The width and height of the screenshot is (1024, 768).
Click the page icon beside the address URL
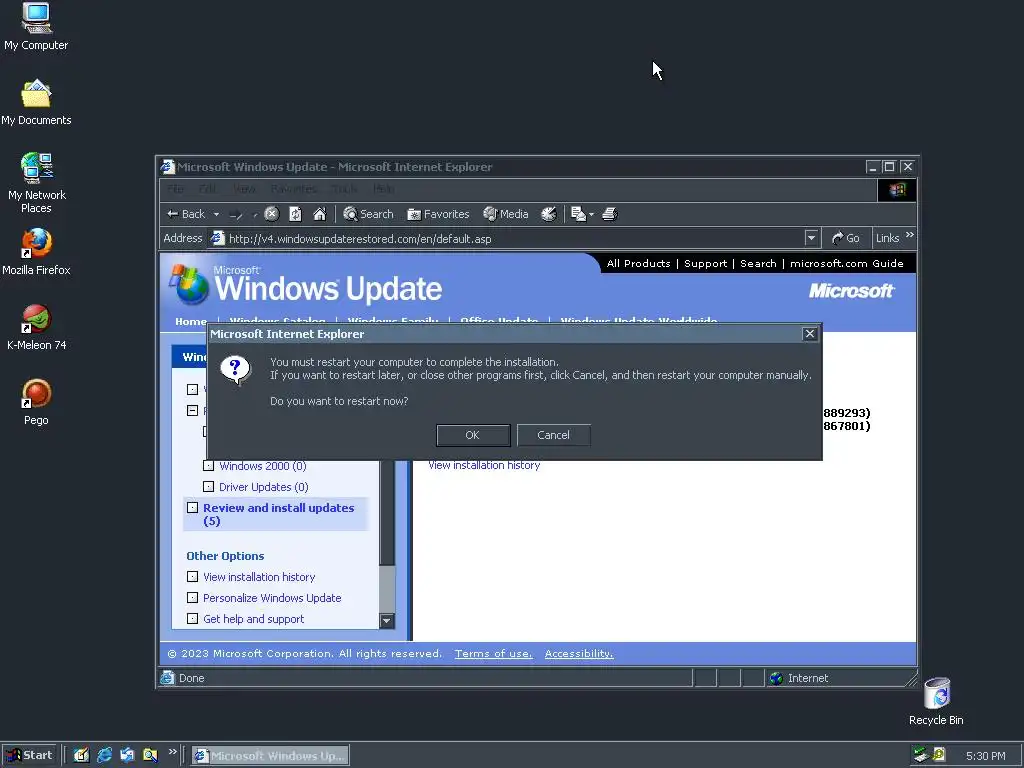217,238
